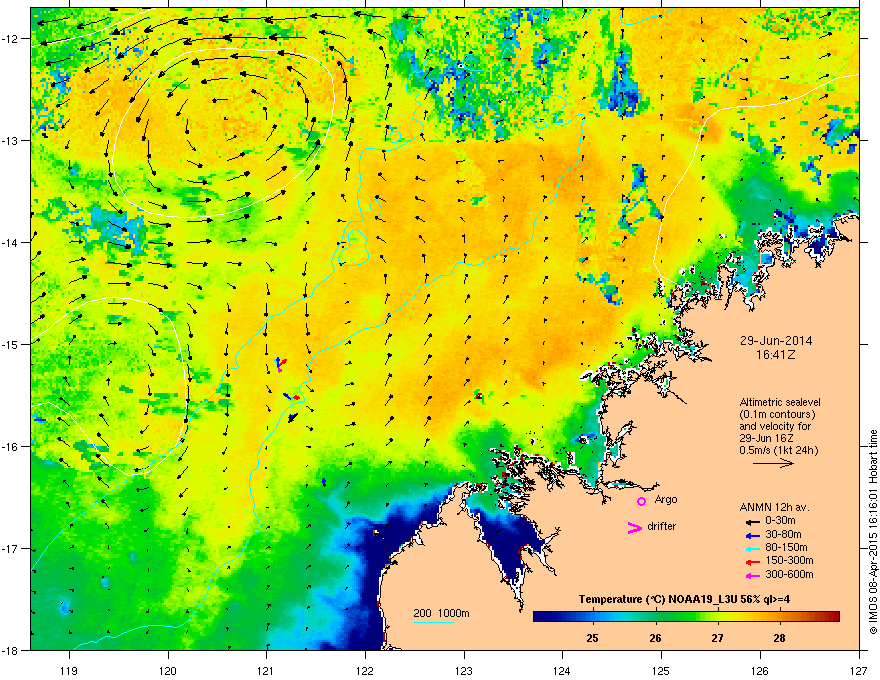The height and width of the screenshot is (680, 880).
Task: Click the latitude axis label -18
Action: click(x=12, y=650)
